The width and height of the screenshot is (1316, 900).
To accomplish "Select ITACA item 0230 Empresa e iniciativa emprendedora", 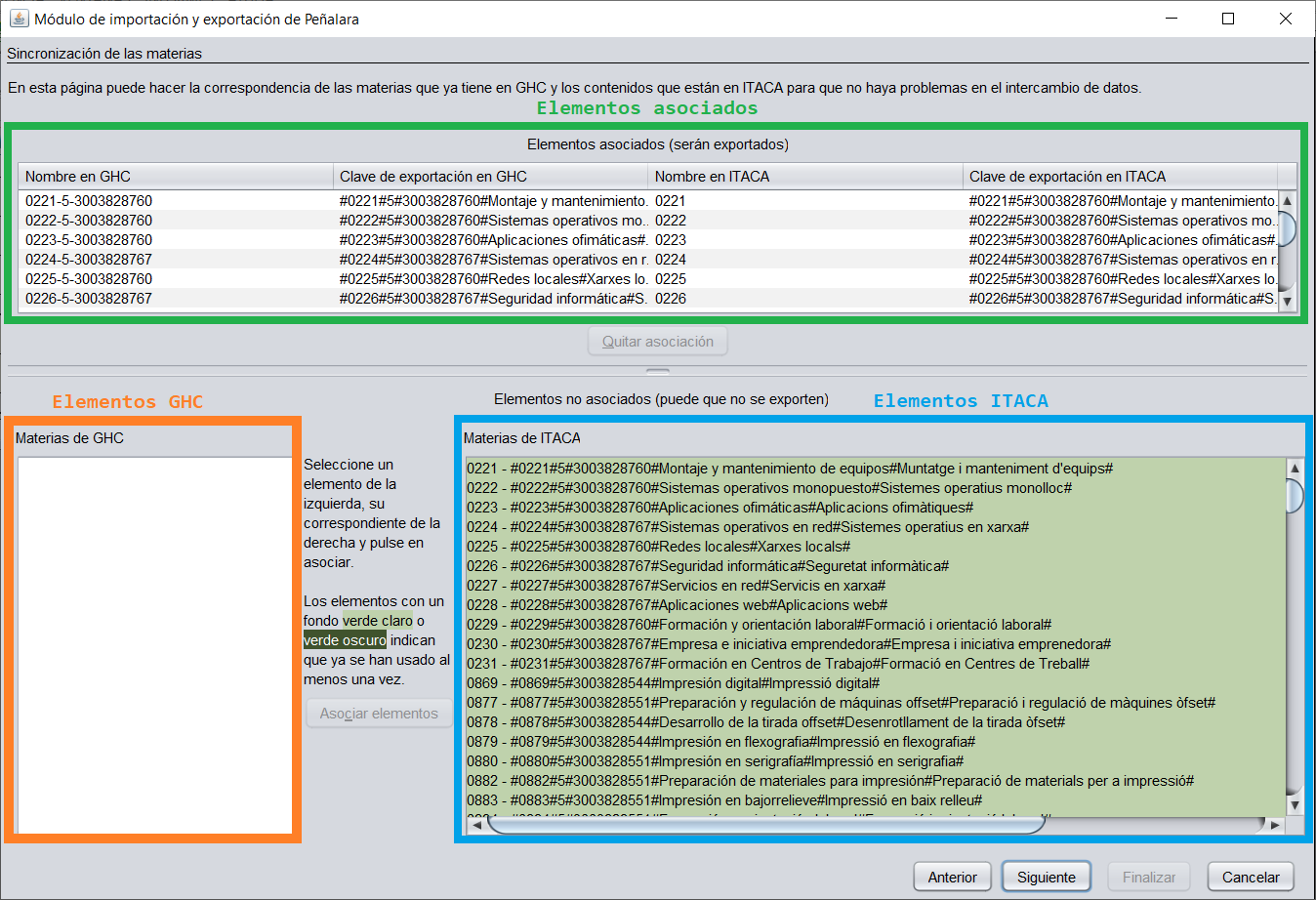I will coord(876,644).
